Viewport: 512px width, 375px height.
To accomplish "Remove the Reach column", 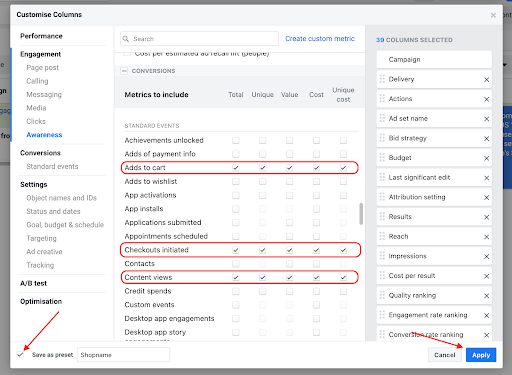I will [x=486, y=237].
